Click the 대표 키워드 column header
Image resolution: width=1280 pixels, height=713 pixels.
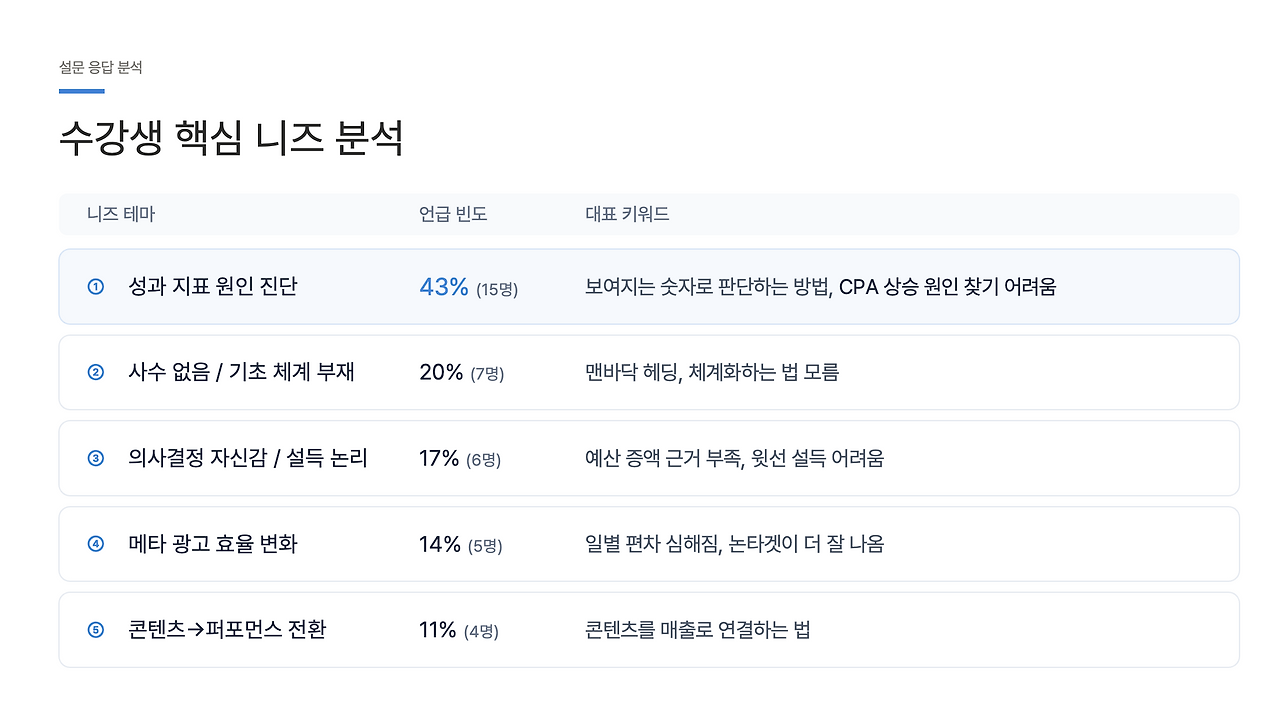[x=627, y=214]
